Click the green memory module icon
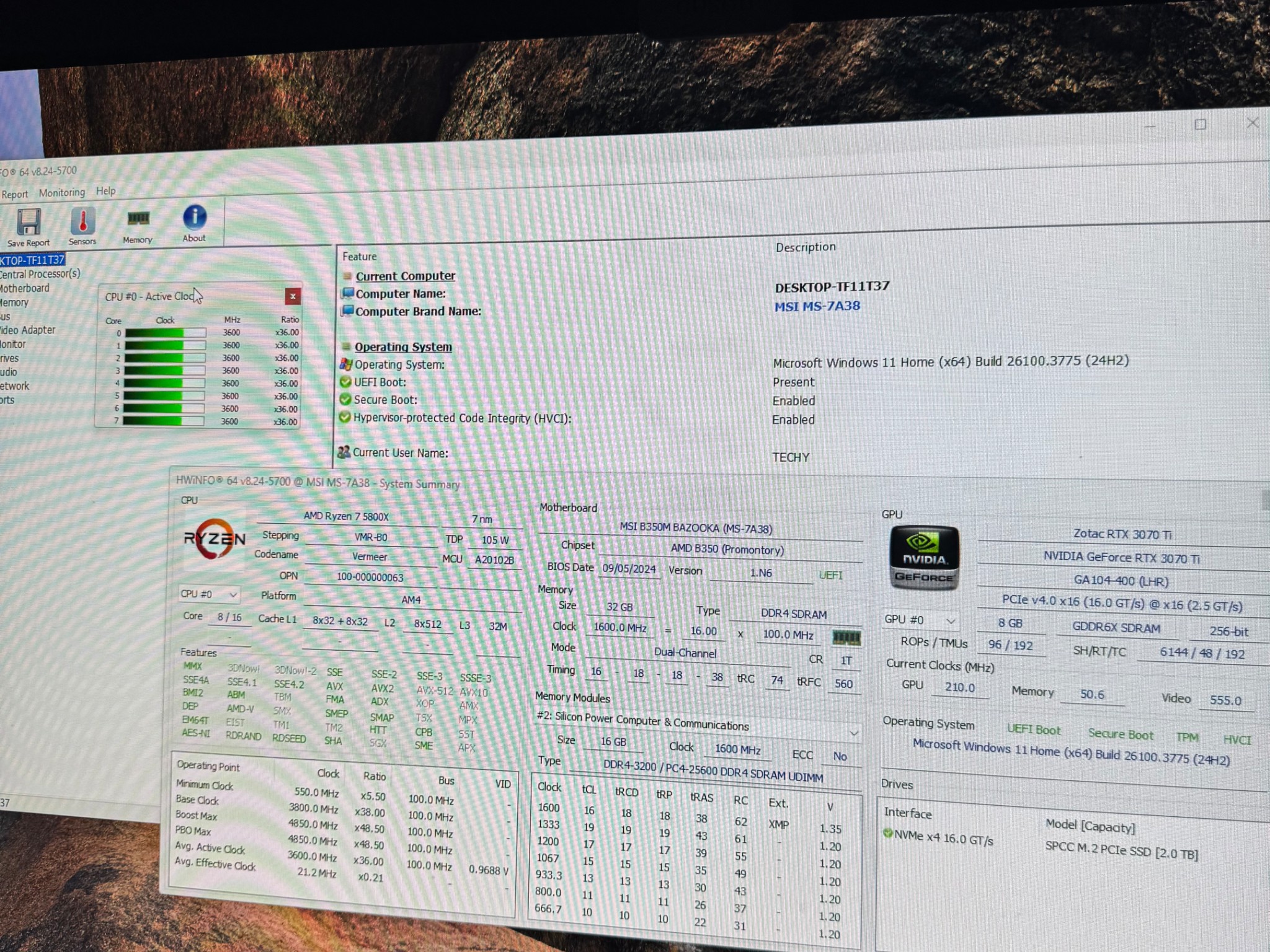This screenshot has height=952, width=1270. pyautogui.click(x=846, y=637)
